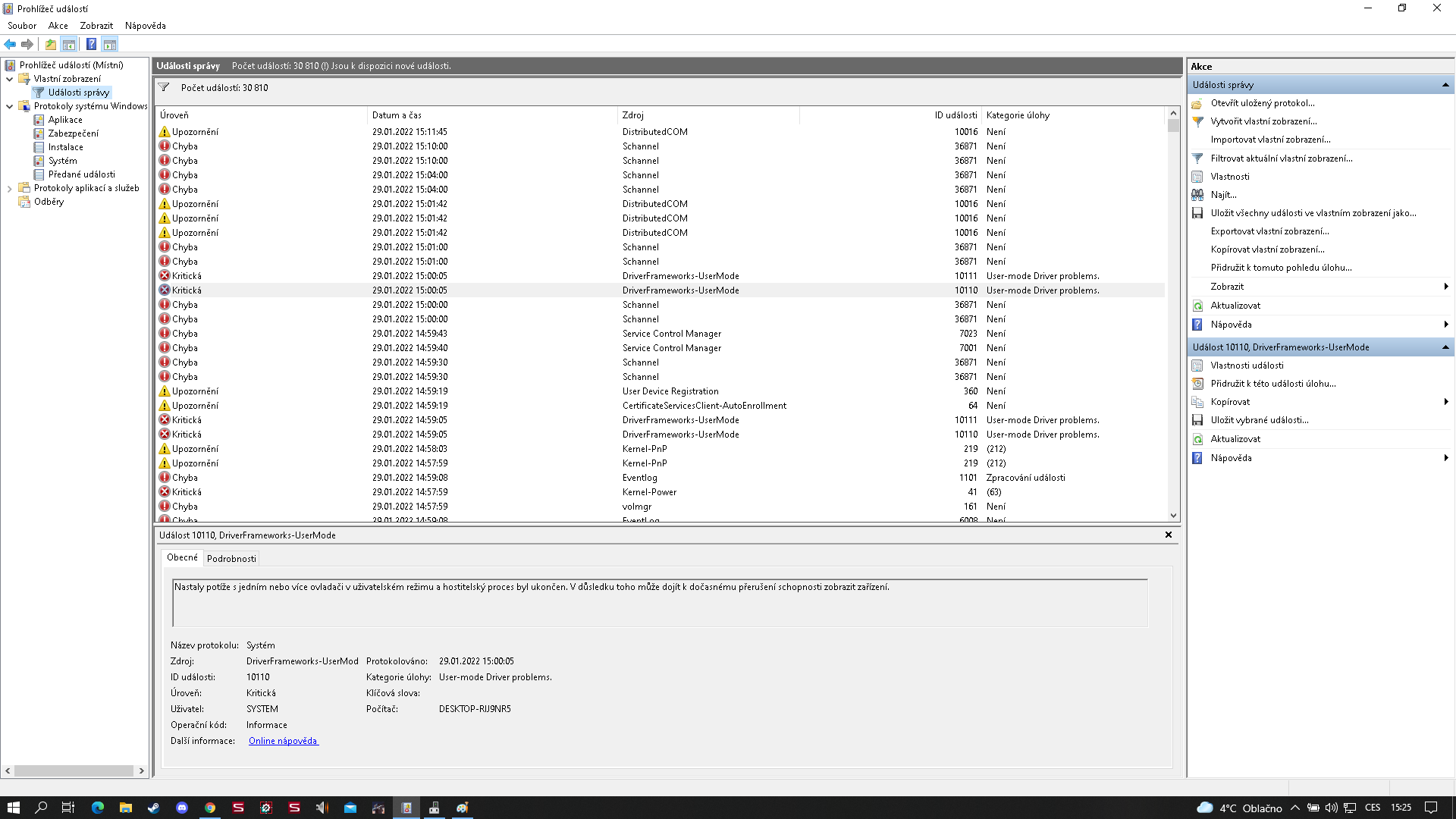
Task: Collapse the Vlastní zobrazení tree node
Action: point(9,79)
